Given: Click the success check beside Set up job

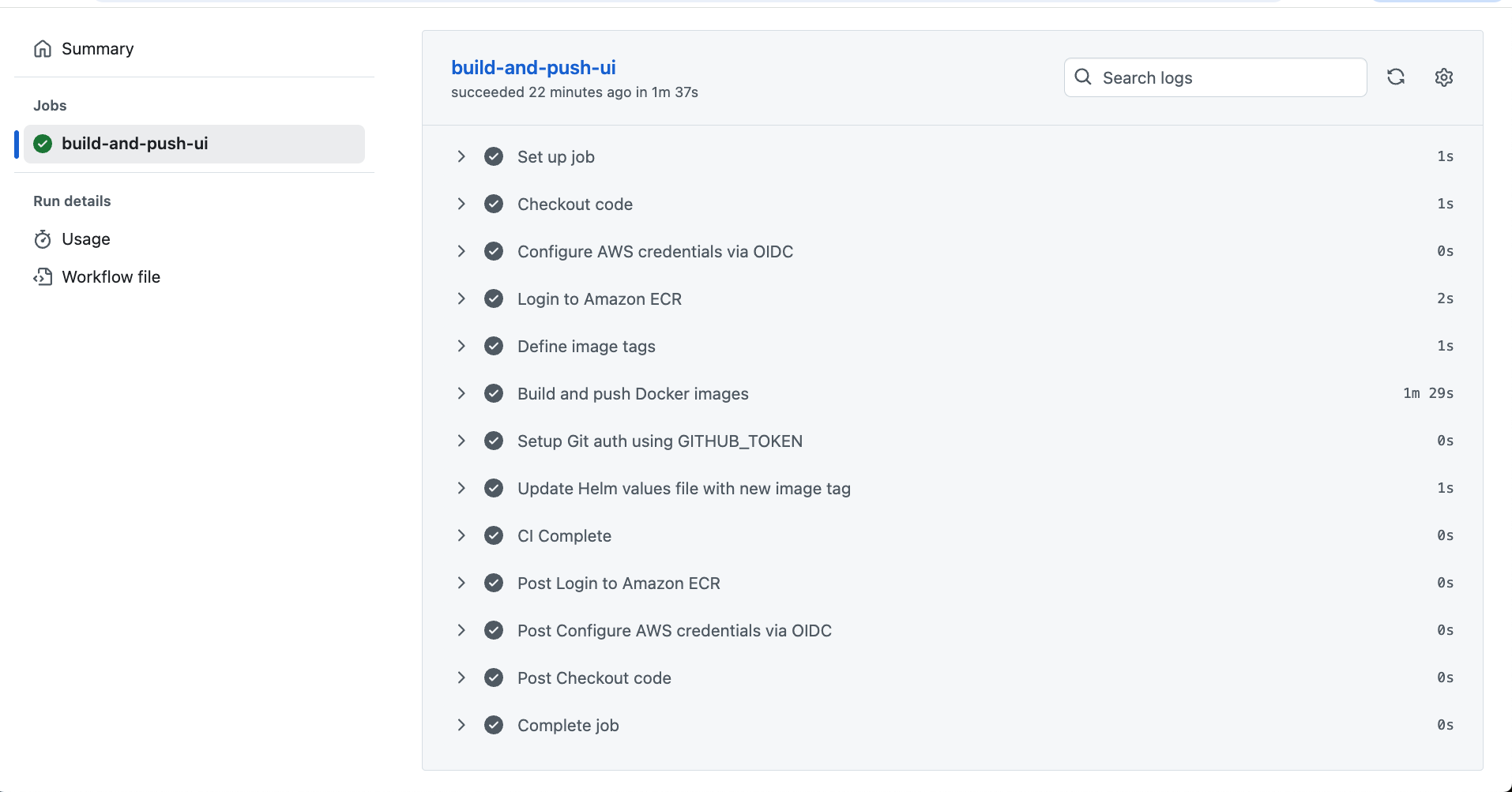Looking at the screenshot, I should [493, 156].
